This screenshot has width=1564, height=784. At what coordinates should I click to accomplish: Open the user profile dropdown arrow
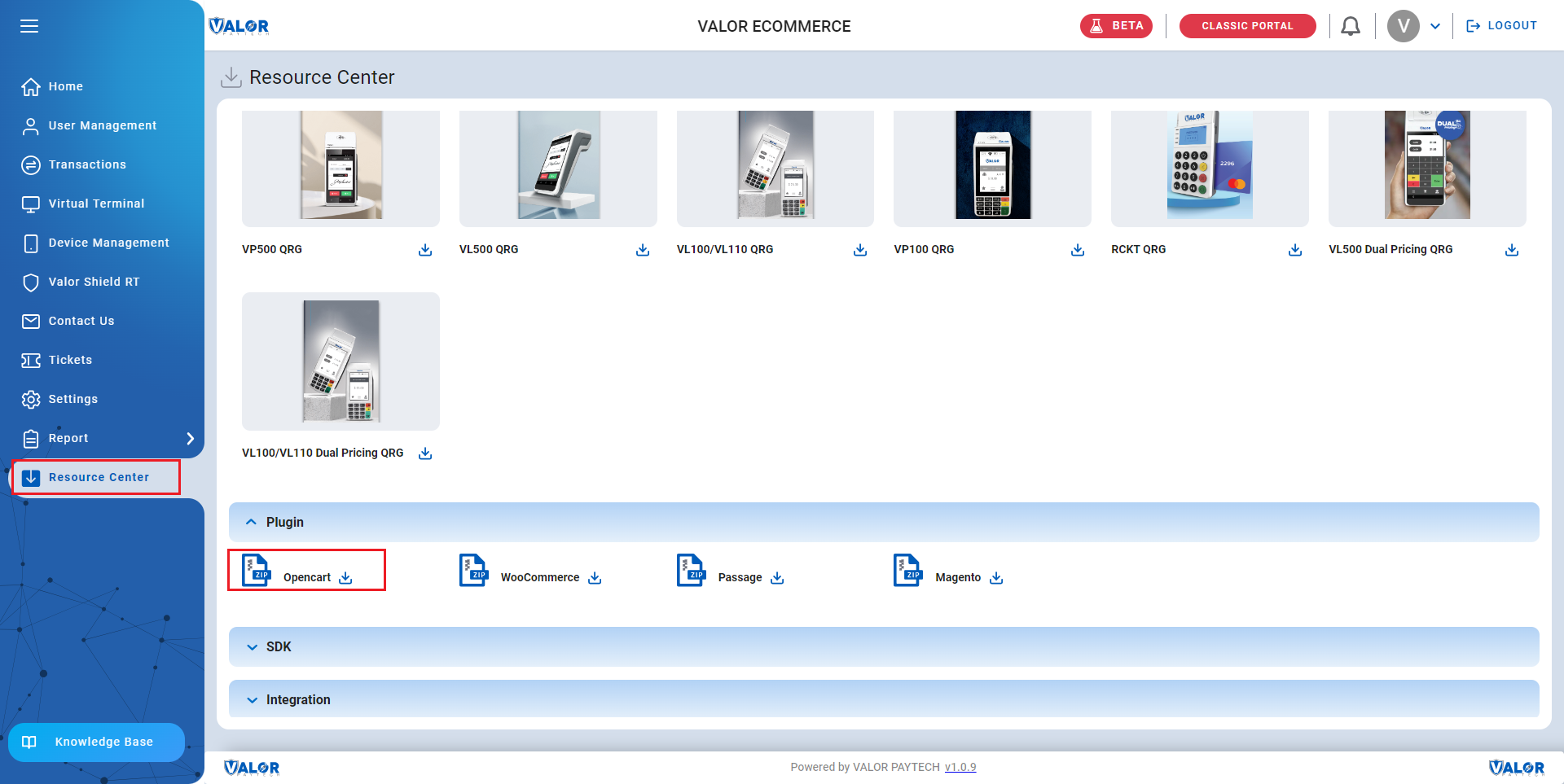pos(1435,26)
